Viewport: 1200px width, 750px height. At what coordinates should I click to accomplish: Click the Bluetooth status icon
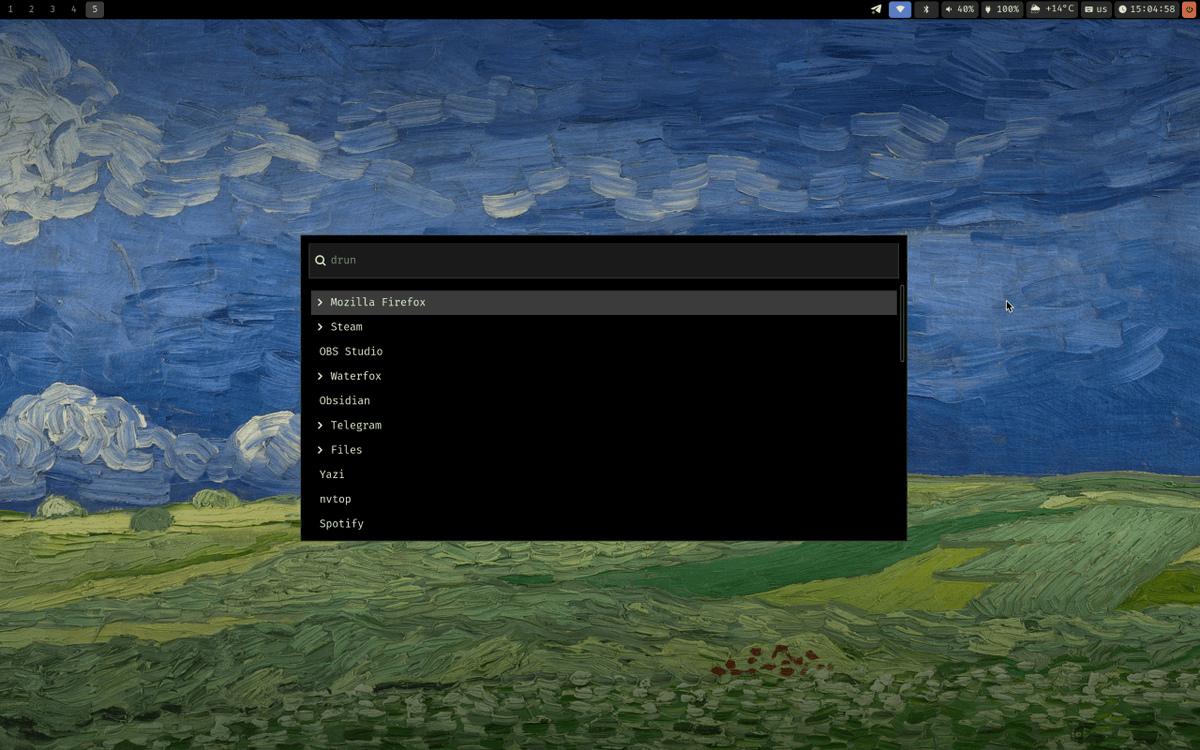[x=925, y=9]
